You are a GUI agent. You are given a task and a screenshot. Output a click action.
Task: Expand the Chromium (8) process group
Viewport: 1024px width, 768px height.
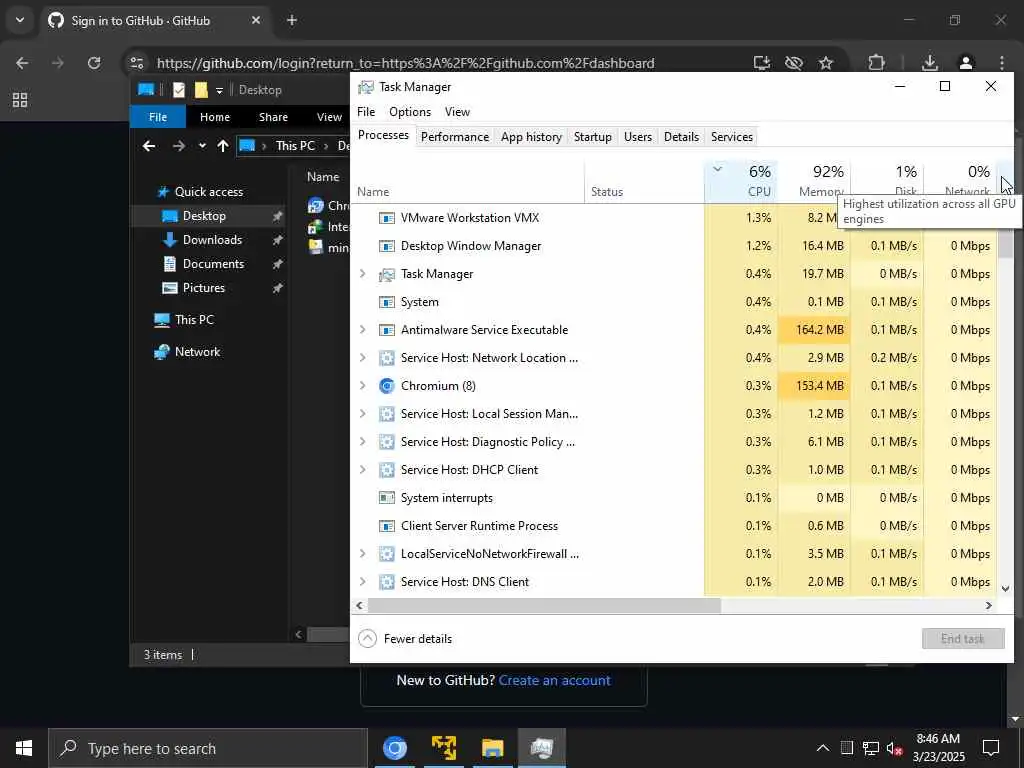[x=362, y=386]
